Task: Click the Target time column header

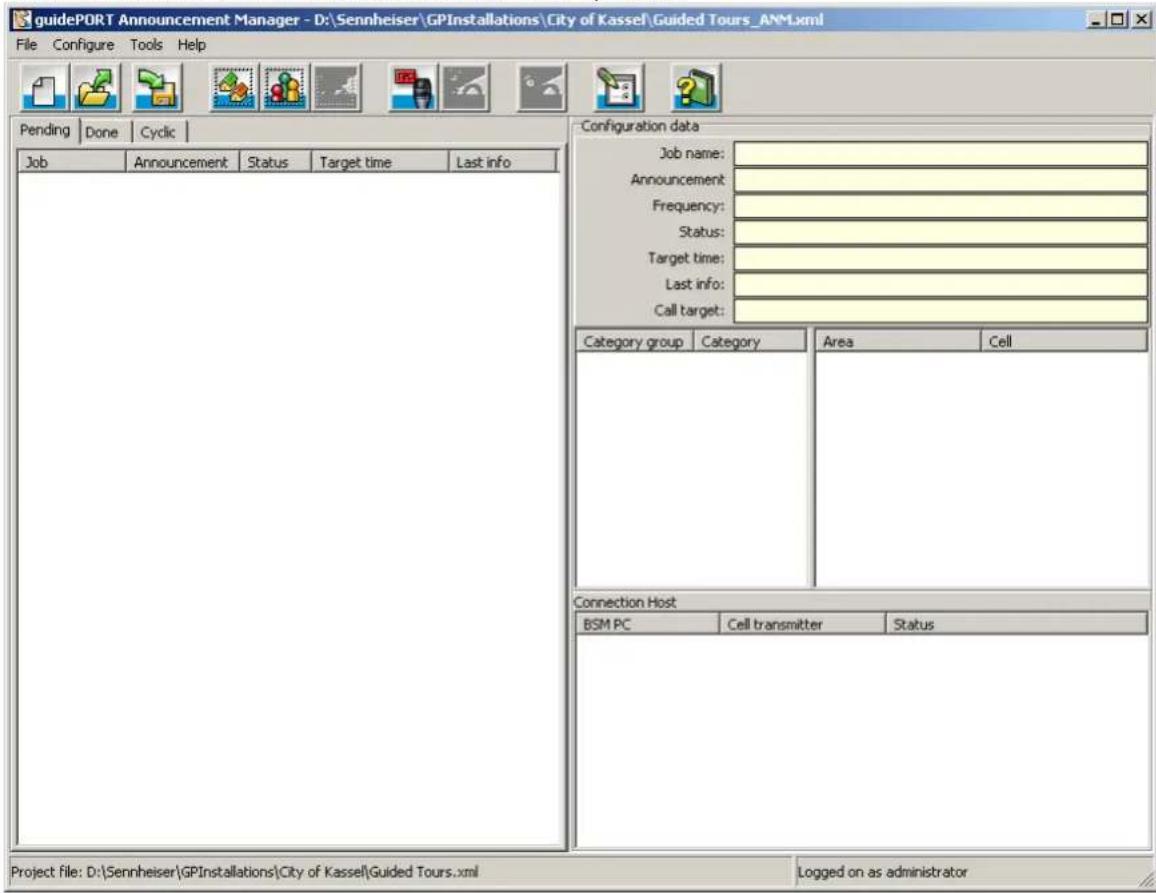Action: pyautogui.click(x=380, y=162)
